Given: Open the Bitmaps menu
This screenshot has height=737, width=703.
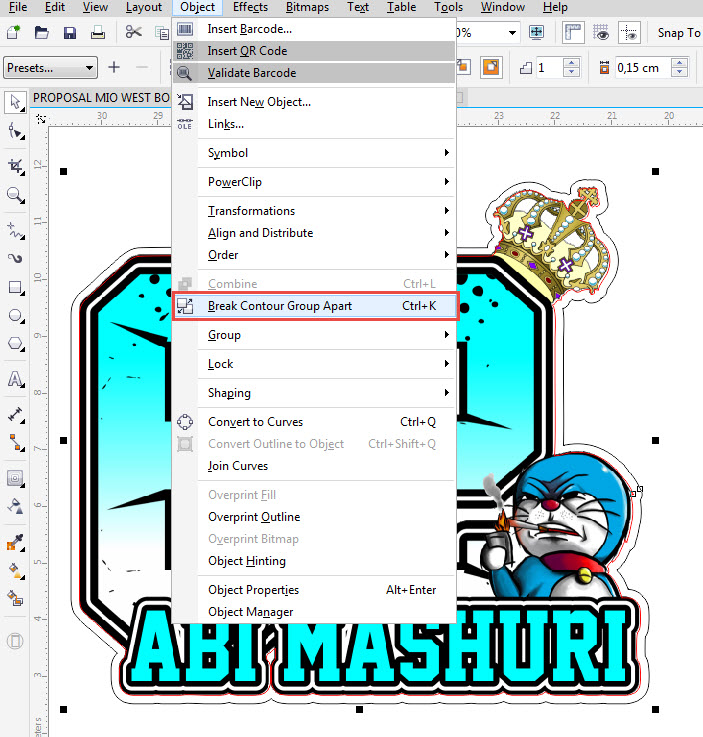Looking at the screenshot, I should 307,8.
